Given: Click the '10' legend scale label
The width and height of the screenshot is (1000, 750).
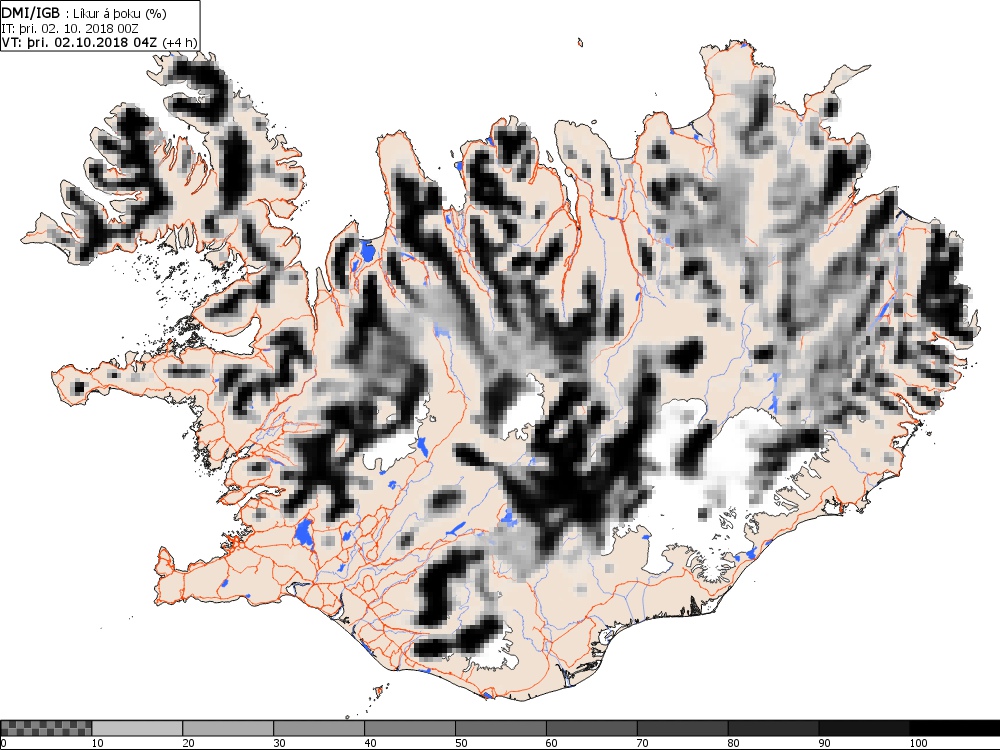Looking at the screenshot, I should [x=98, y=744].
